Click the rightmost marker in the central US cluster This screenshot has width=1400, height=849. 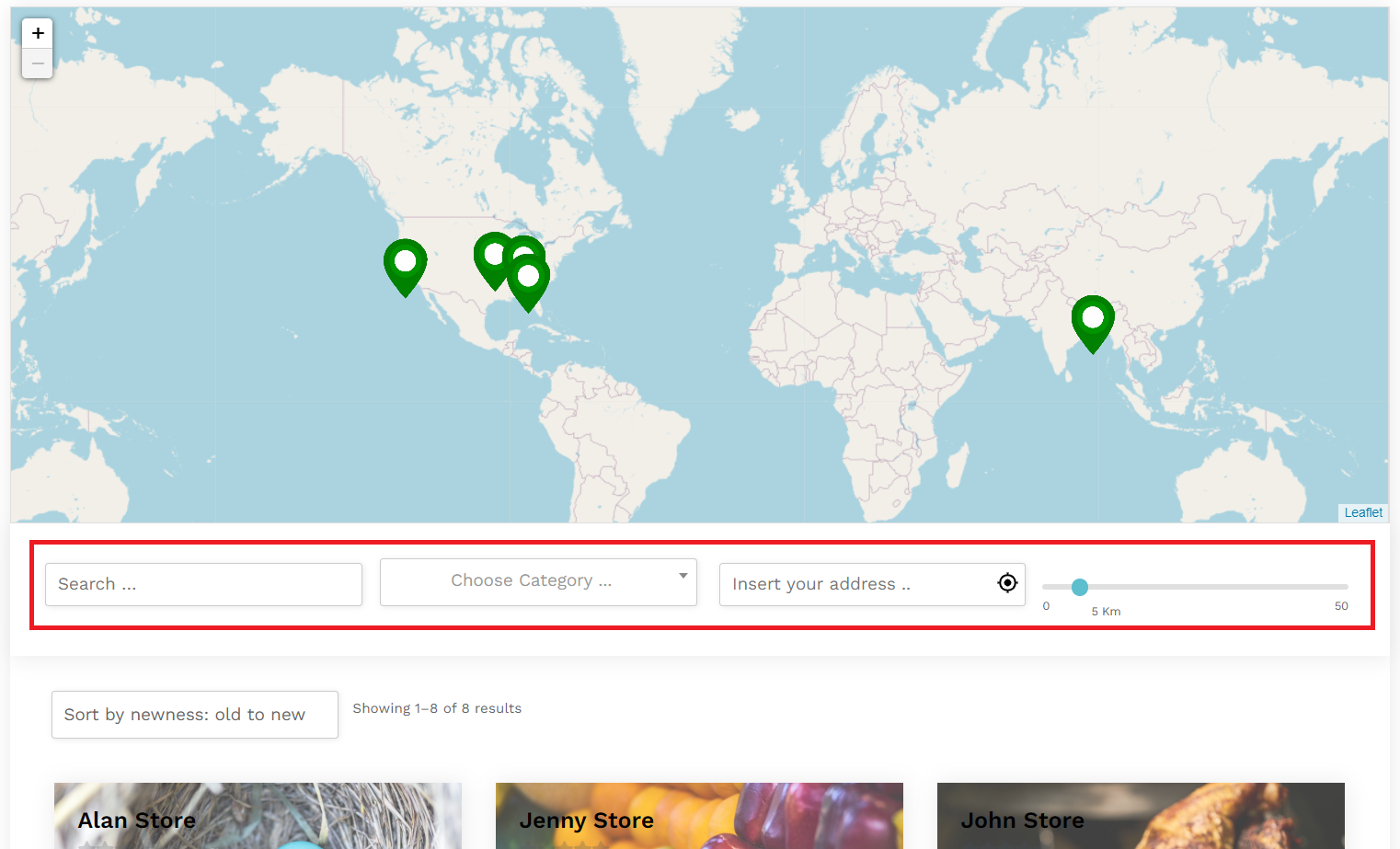(x=524, y=253)
